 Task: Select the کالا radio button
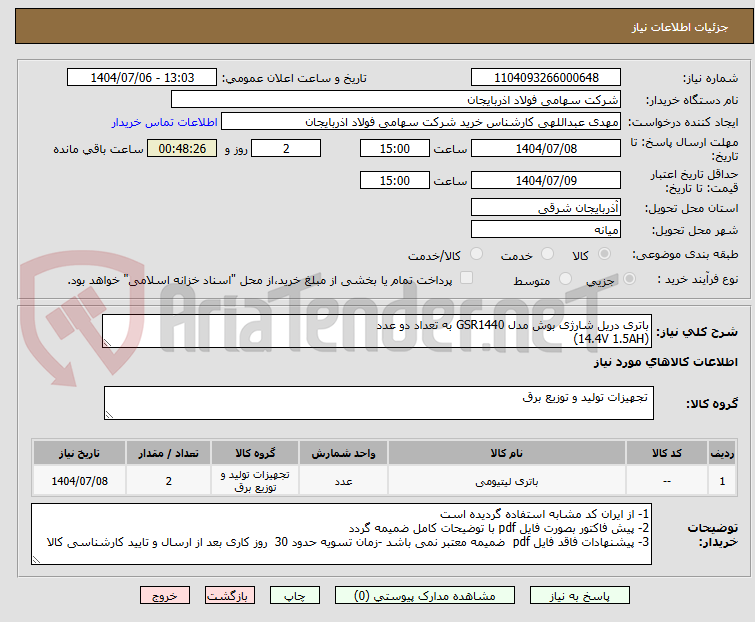tap(604, 254)
